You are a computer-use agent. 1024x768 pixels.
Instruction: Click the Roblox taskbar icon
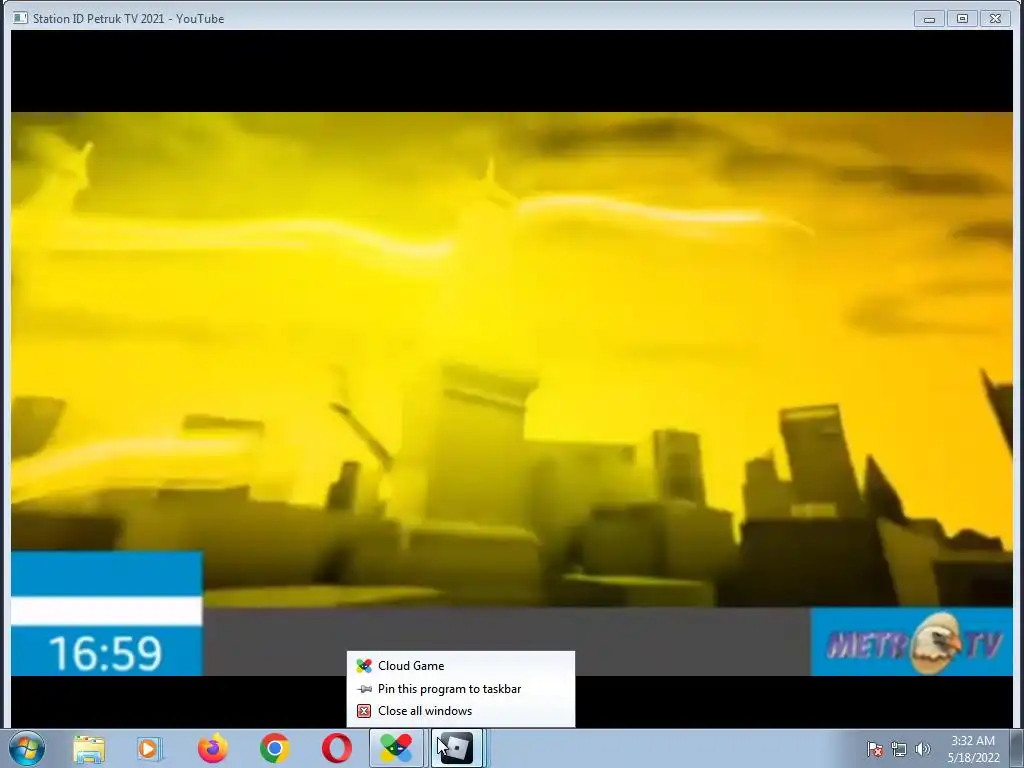(x=456, y=748)
